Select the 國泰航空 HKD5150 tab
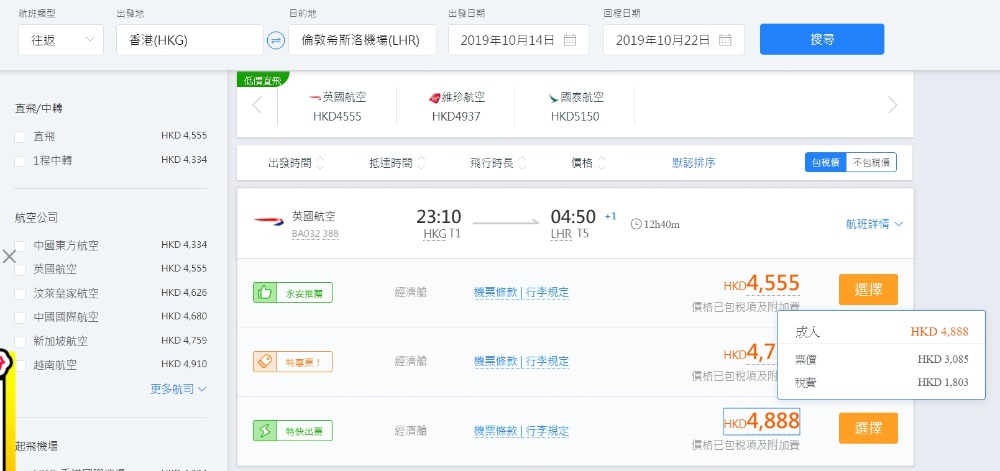The height and width of the screenshot is (471, 1000). (x=575, y=106)
